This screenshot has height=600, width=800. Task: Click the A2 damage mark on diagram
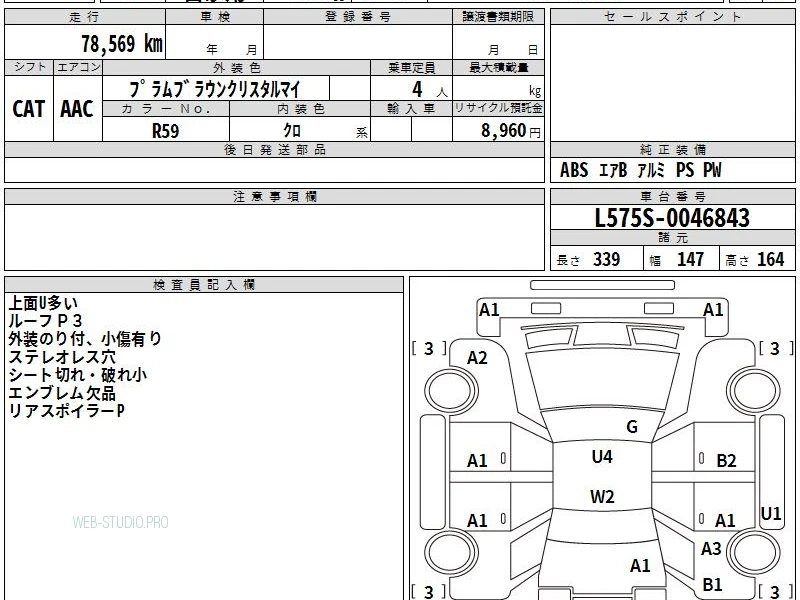coord(477,358)
